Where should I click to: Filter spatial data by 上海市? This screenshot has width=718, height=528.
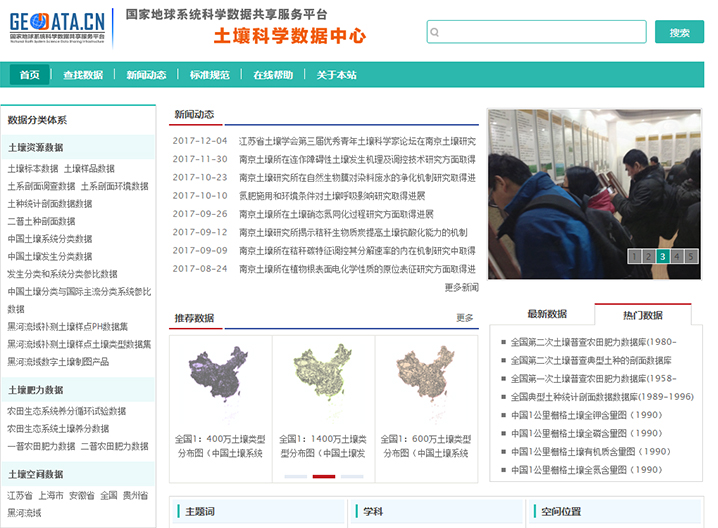pos(51,495)
